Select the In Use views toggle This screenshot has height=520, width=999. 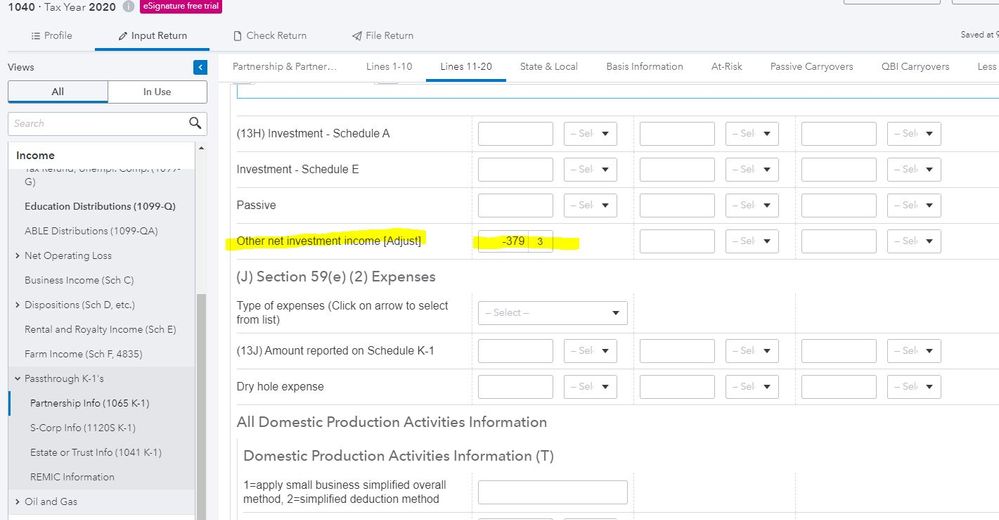point(157,92)
